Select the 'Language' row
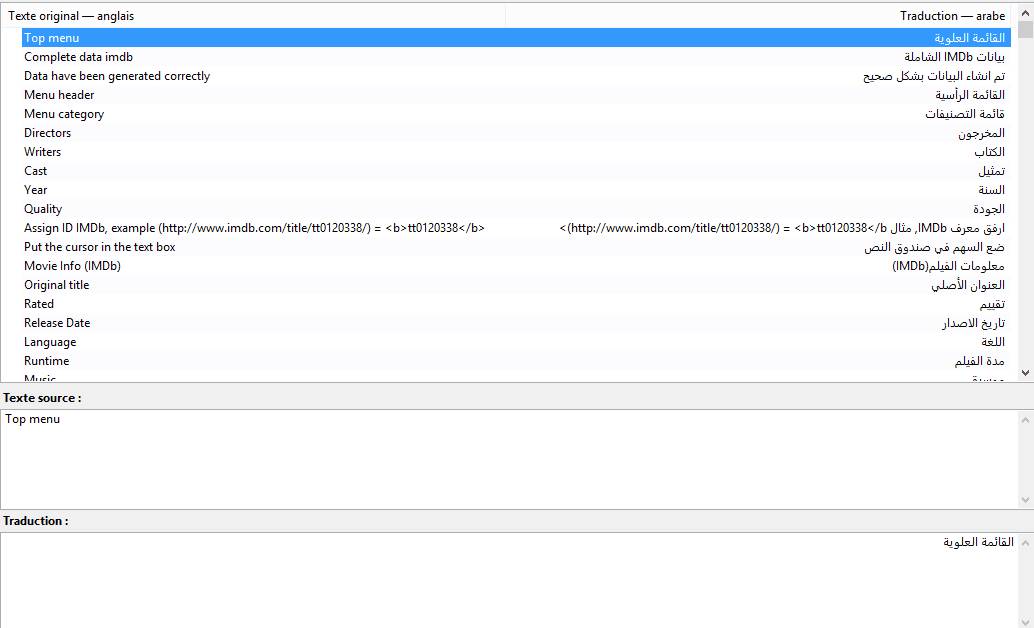Image resolution: width=1034 pixels, height=628 pixels. [x=516, y=342]
